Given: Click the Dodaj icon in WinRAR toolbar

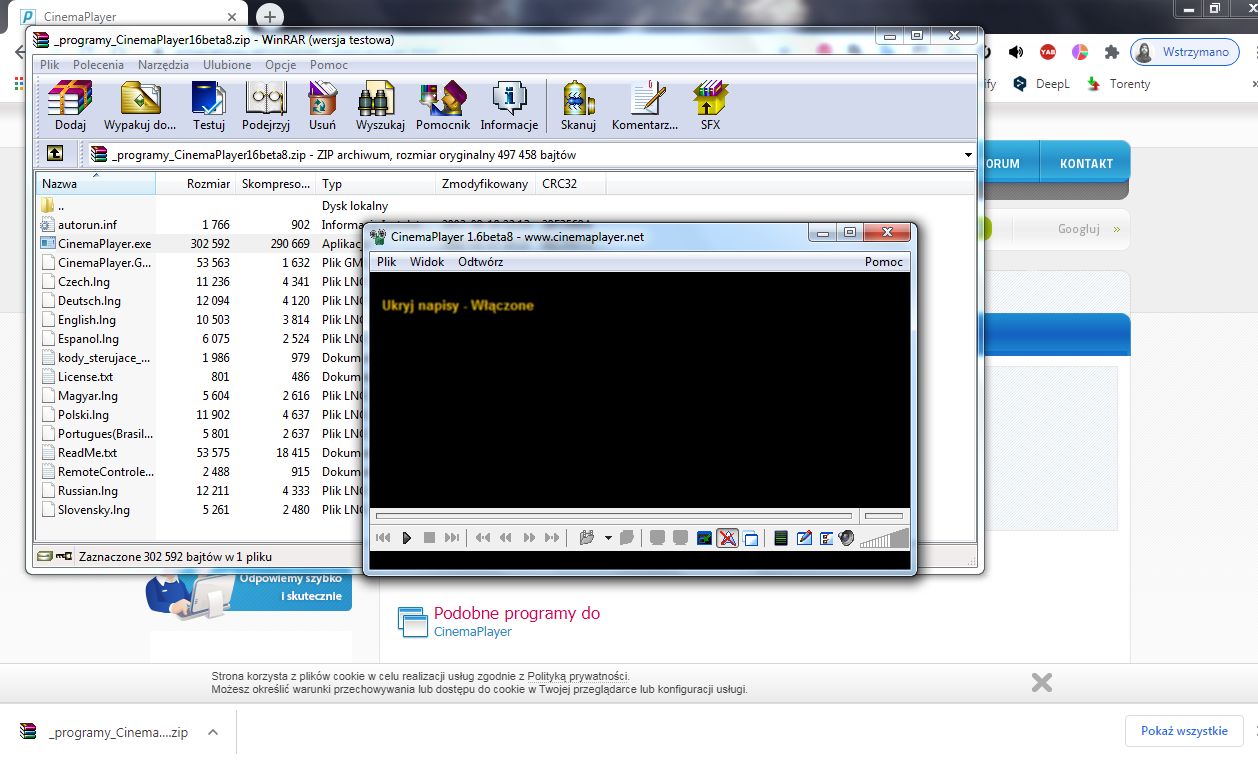Looking at the screenshot, I should [70, 106].
